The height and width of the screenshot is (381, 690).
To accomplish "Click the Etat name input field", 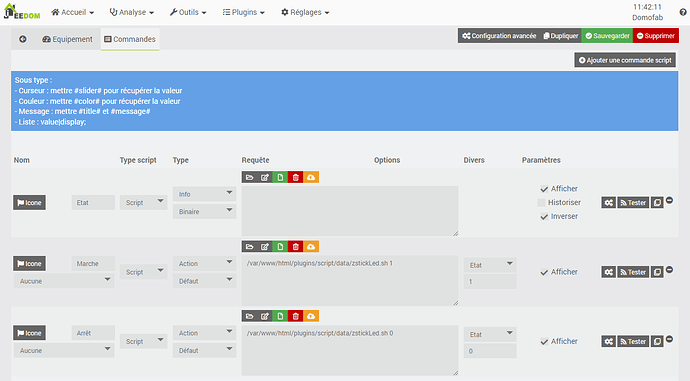I will [x=93, y=202].
